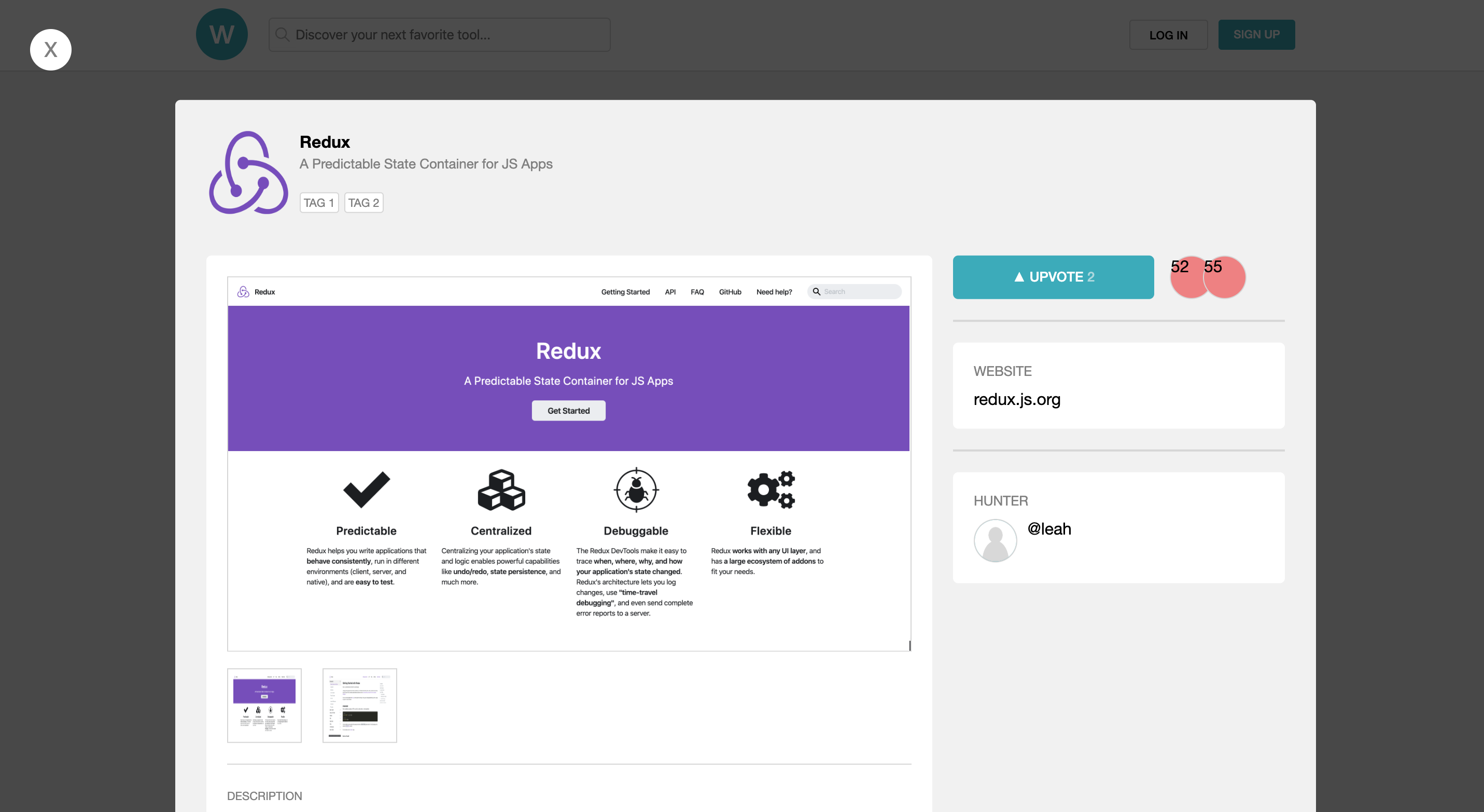
Task: Click the magnifier icon in the search bar
Action: click(x=282, y=35)
